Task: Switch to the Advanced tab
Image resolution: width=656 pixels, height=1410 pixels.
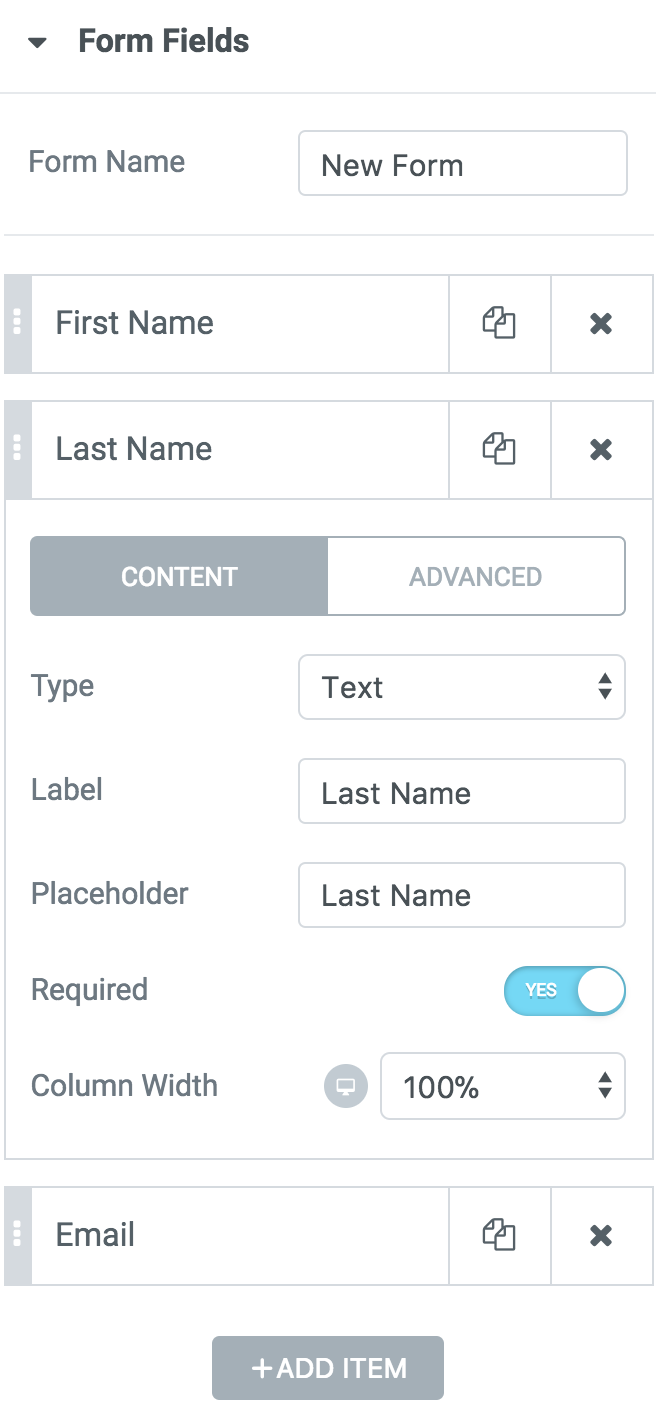Action: click(475, 577)
